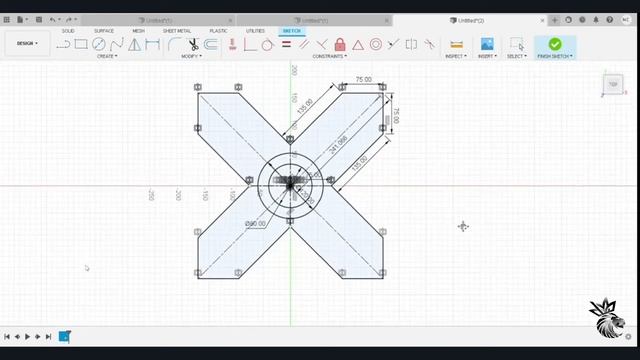640x360 pixels.
Task: Open the extensions icon beside the plus
Action: coord(568,20)
